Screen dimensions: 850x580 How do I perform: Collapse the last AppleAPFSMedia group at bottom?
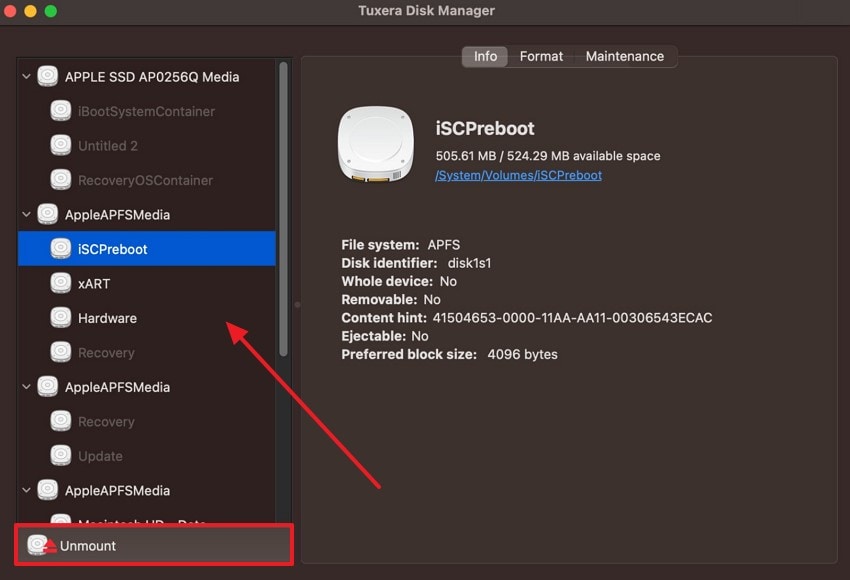coord(26,491)
